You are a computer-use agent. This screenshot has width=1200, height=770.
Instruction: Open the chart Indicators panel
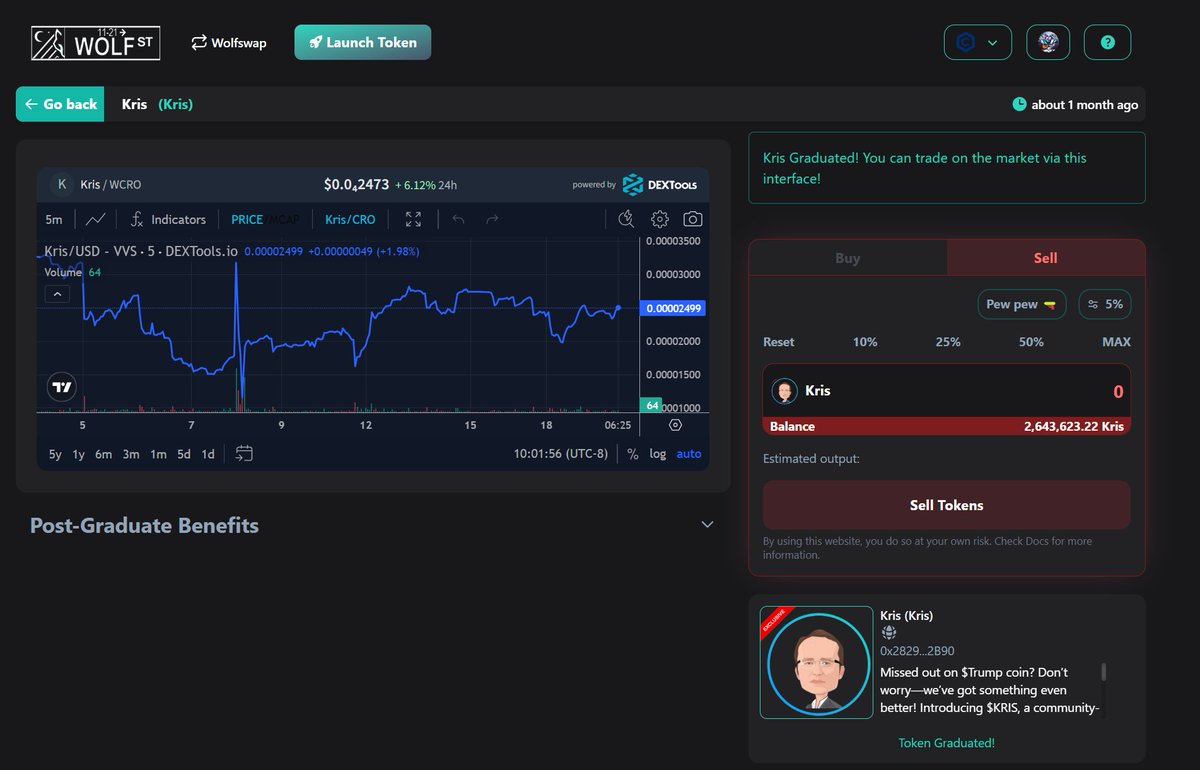(168, 219)
